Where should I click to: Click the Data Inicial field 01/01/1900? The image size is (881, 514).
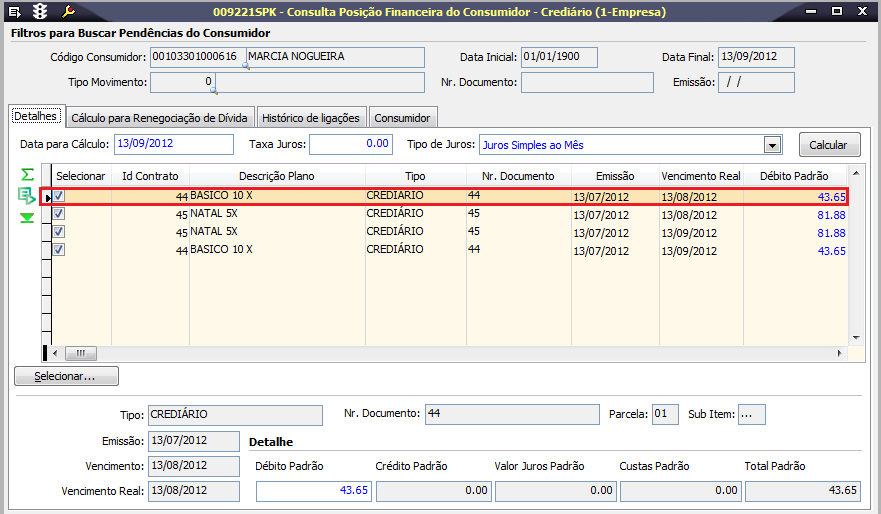(559, 57)
